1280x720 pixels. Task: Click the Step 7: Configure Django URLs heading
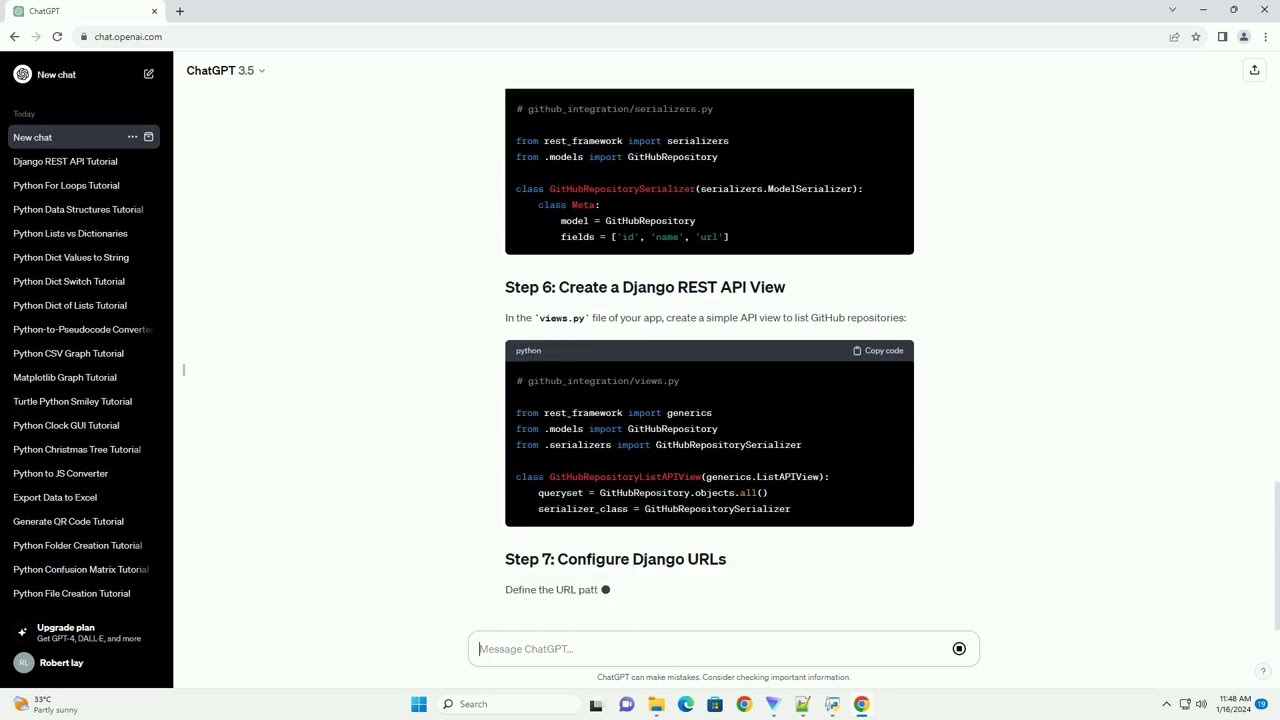click(615, 559)
